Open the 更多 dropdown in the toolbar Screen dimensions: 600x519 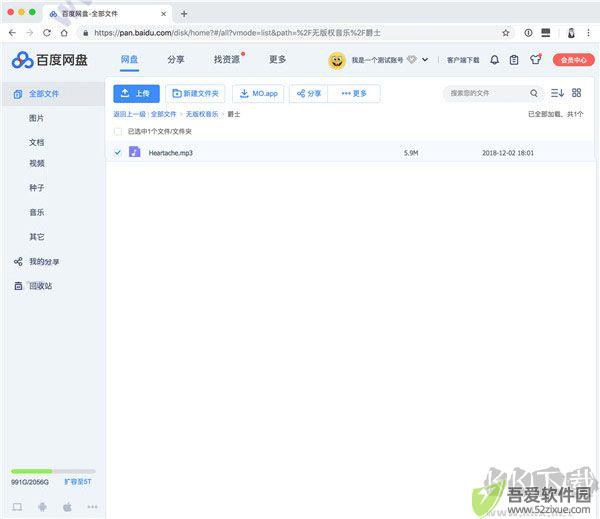354,93
